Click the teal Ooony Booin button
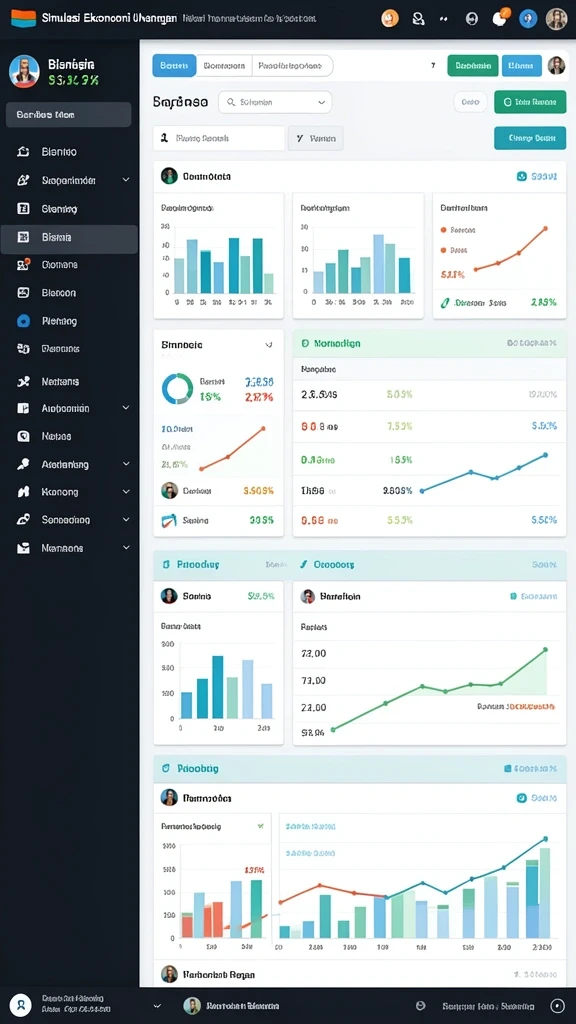Viewport: 576px width, 1024px height. [x=530, y=138]
